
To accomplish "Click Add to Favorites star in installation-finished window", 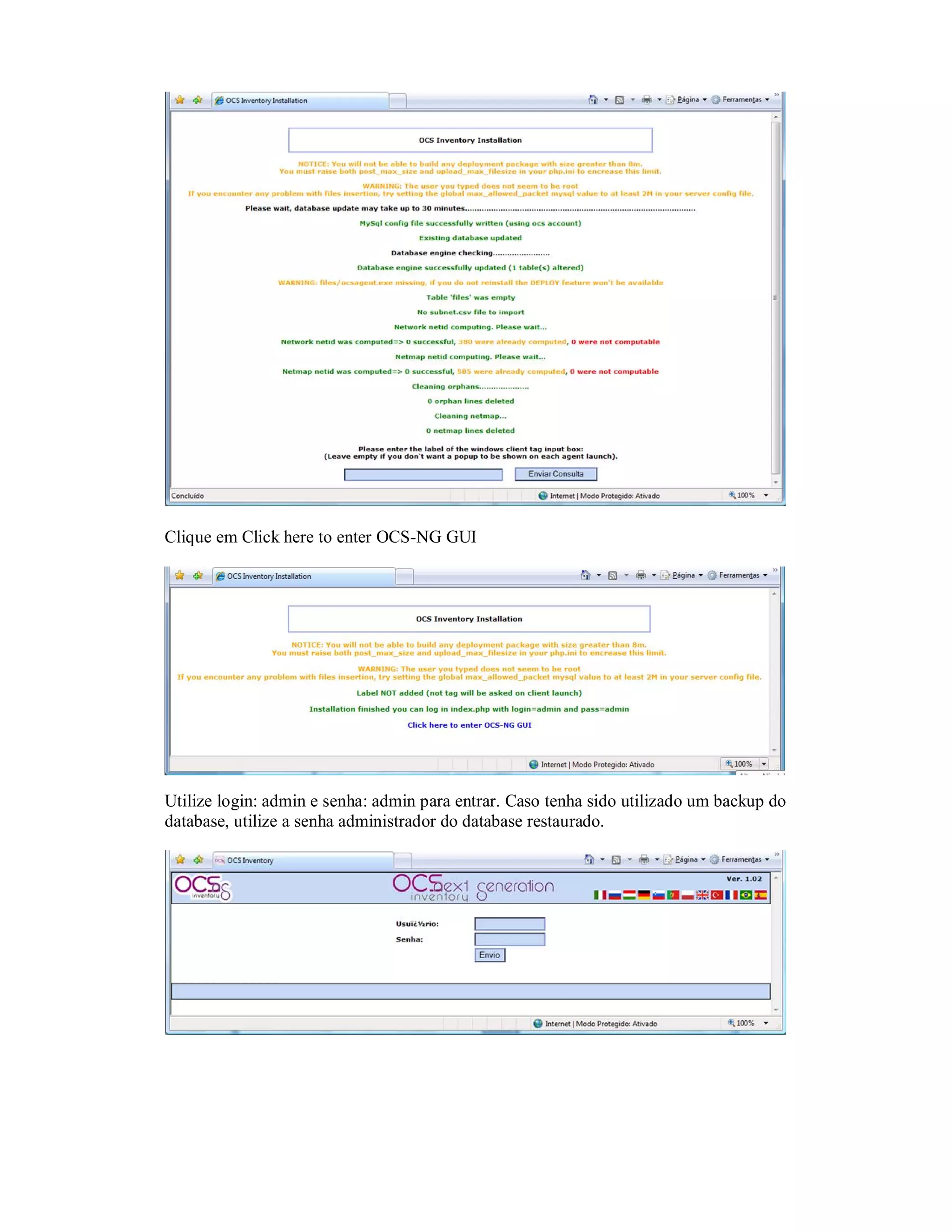I will point(198,576).
